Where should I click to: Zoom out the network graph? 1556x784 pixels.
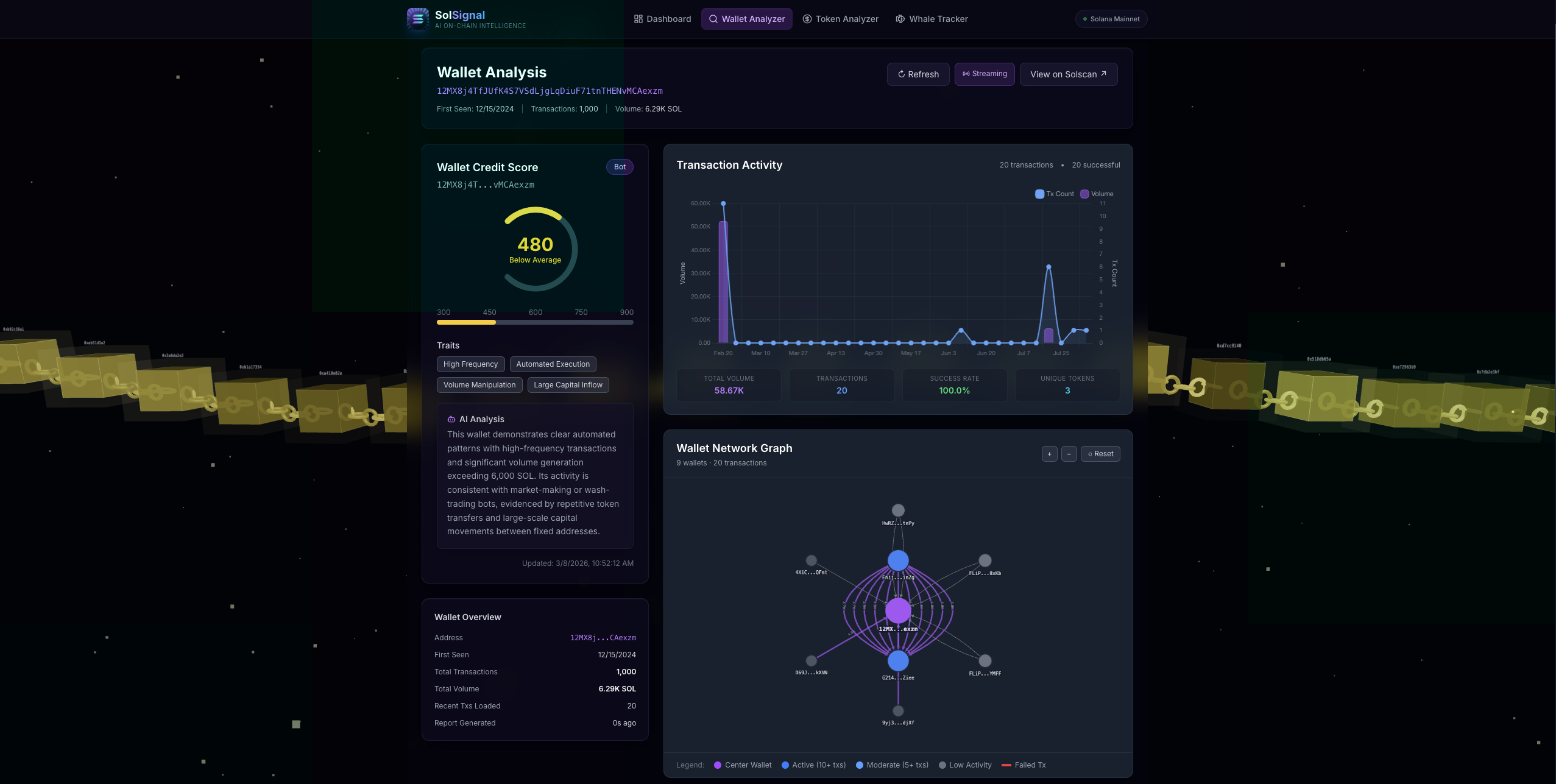[x=1069, y=454]
